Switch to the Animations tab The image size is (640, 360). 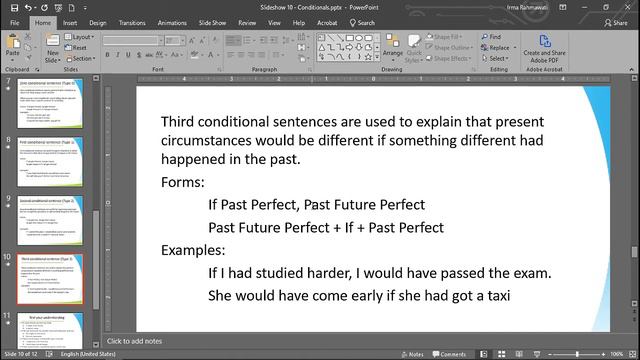[172, 23]
